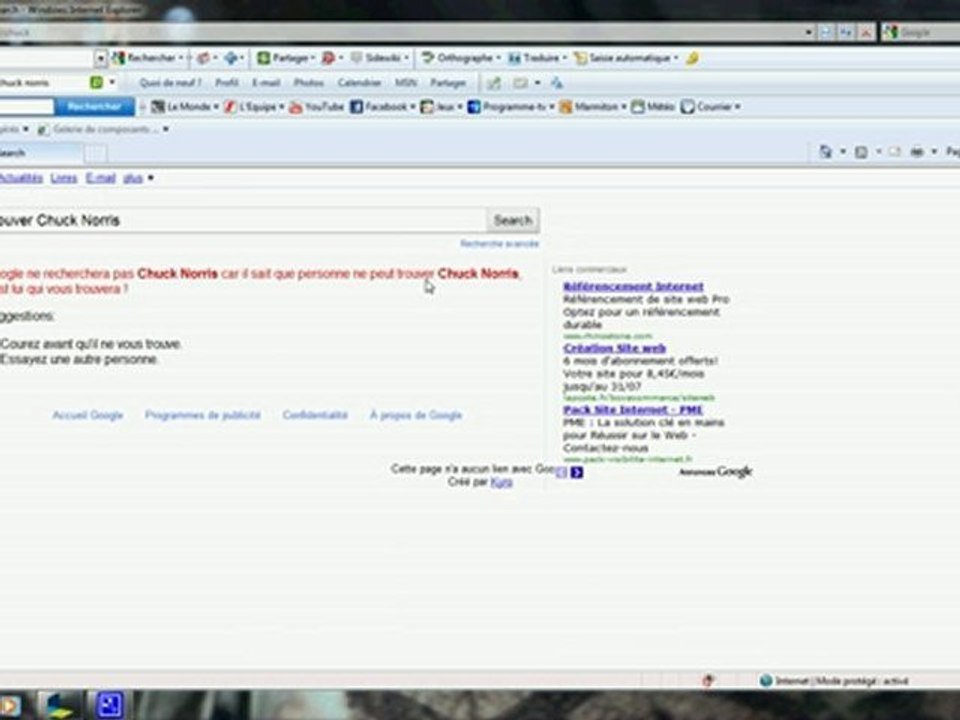Open the MSN toolbar item
960x720 pixels.
coord(405,83)
